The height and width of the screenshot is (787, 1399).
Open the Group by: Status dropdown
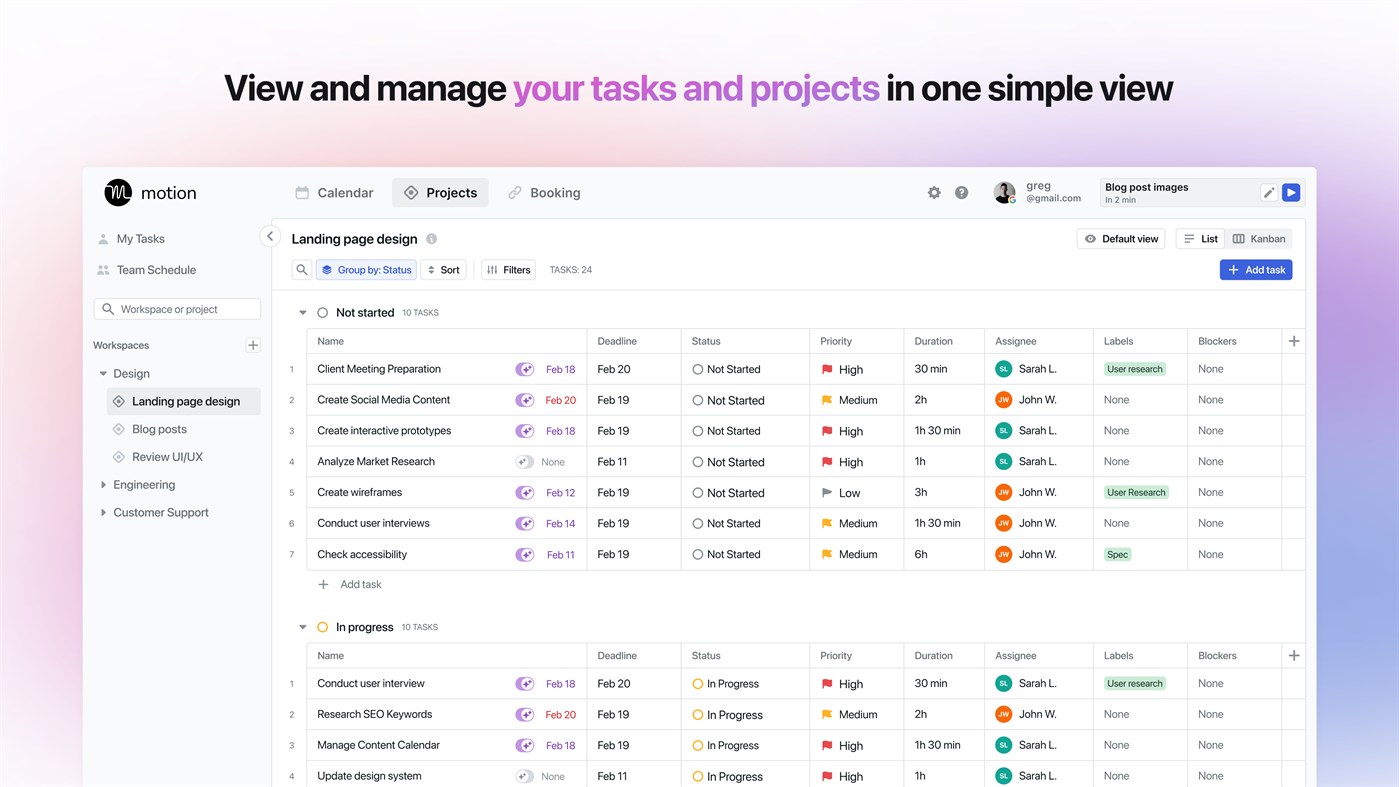tap(366, 269)
